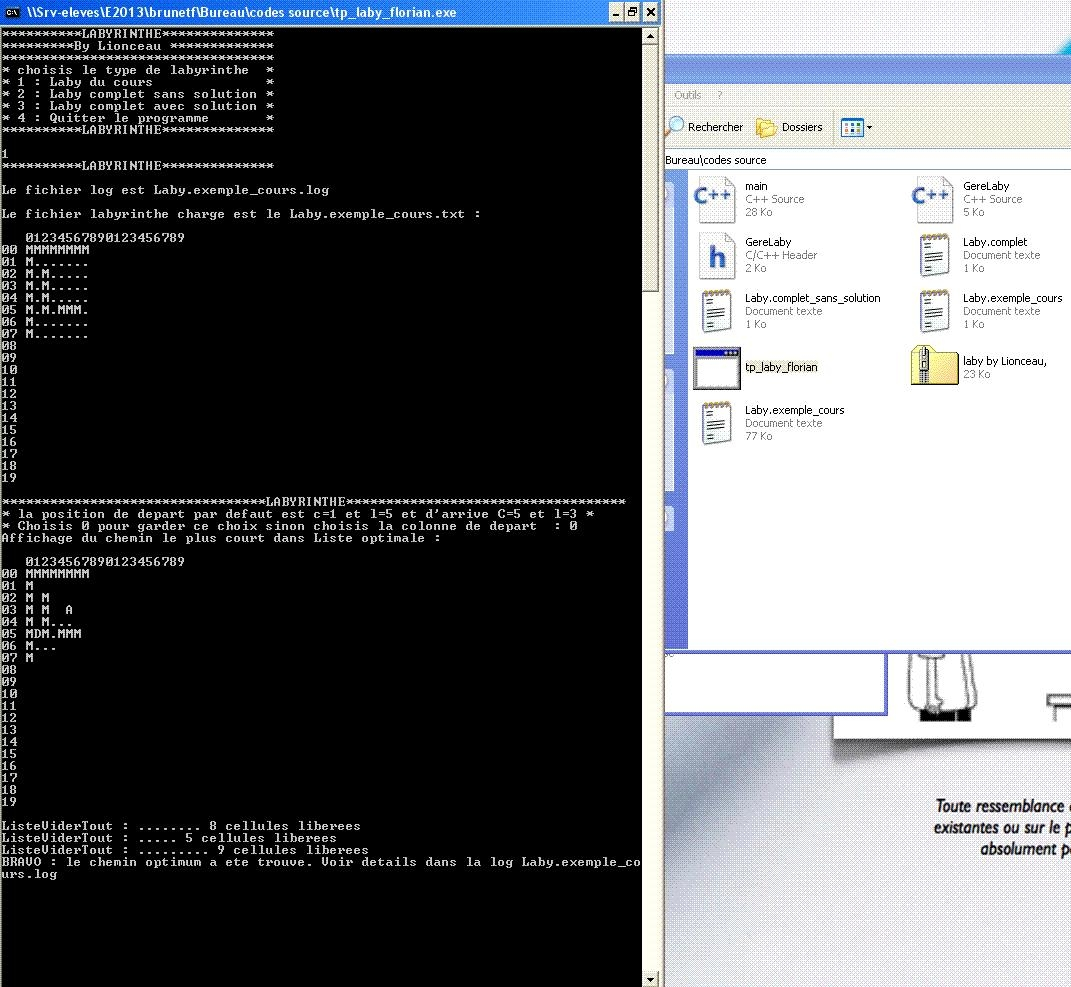The image size is (1071, 987).
Task: Click the Rechercher toolbar button
Action: 705,127
